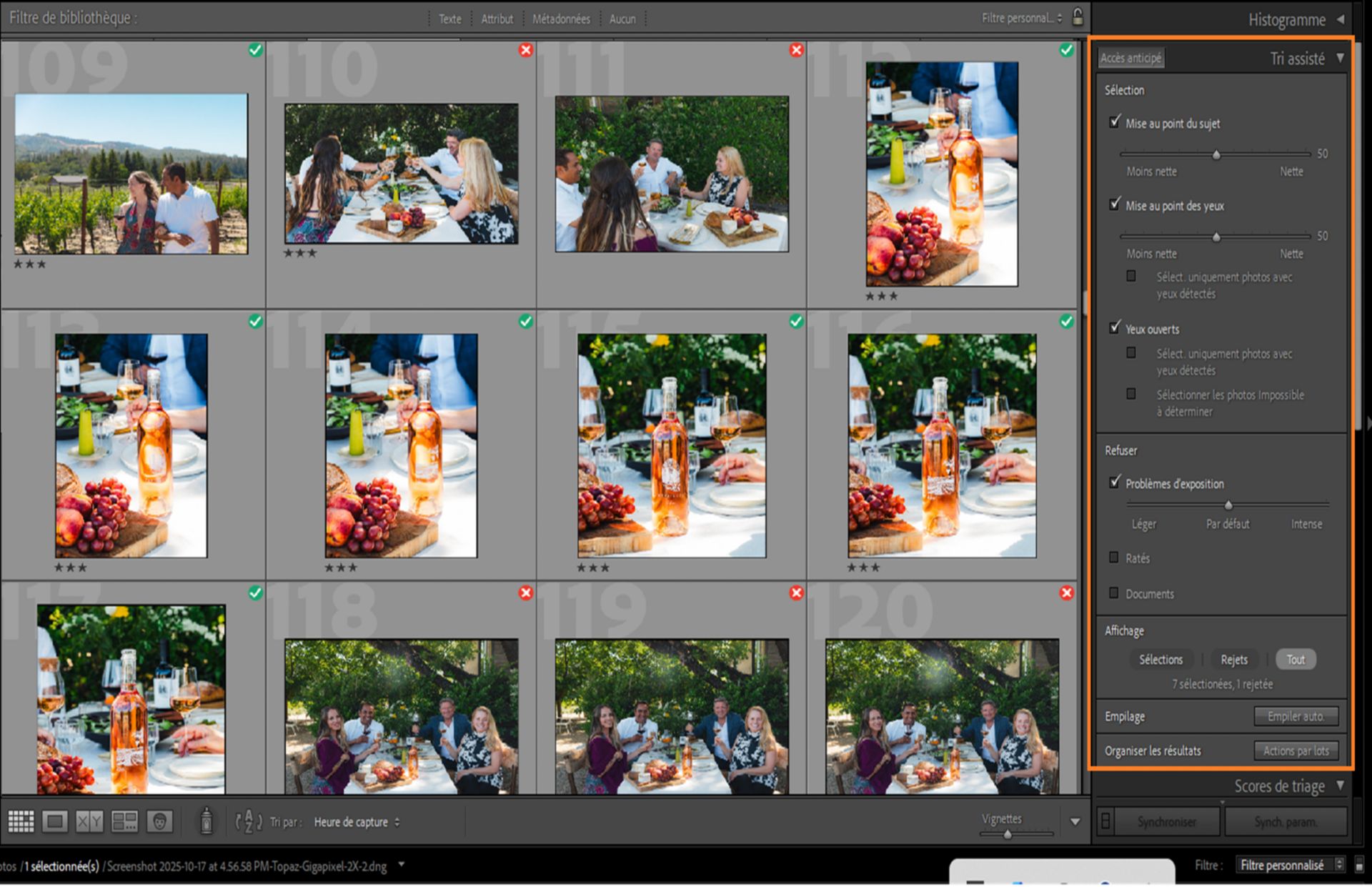This screenshot has width=1372, height=887.
Task: Open toolbar content triangle menu
Action: point(1075,822)
